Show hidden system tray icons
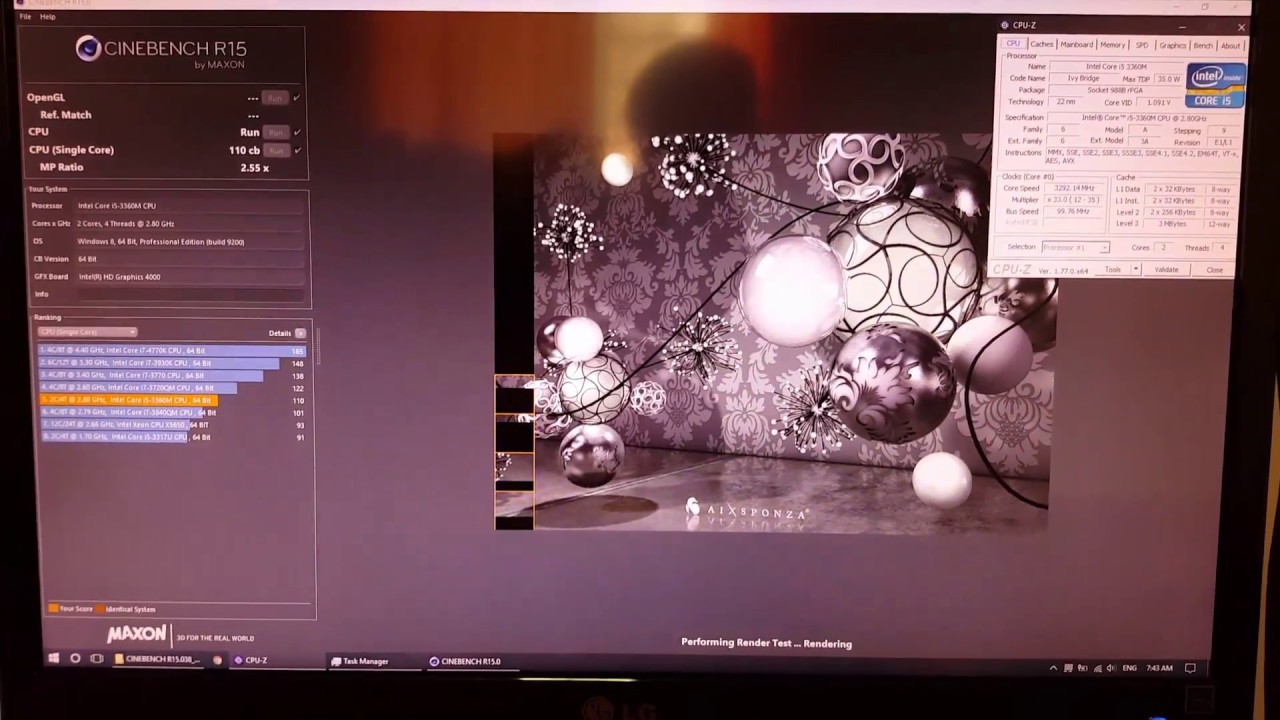This screenshot has width=1280, height=720. click(1053, 668)
